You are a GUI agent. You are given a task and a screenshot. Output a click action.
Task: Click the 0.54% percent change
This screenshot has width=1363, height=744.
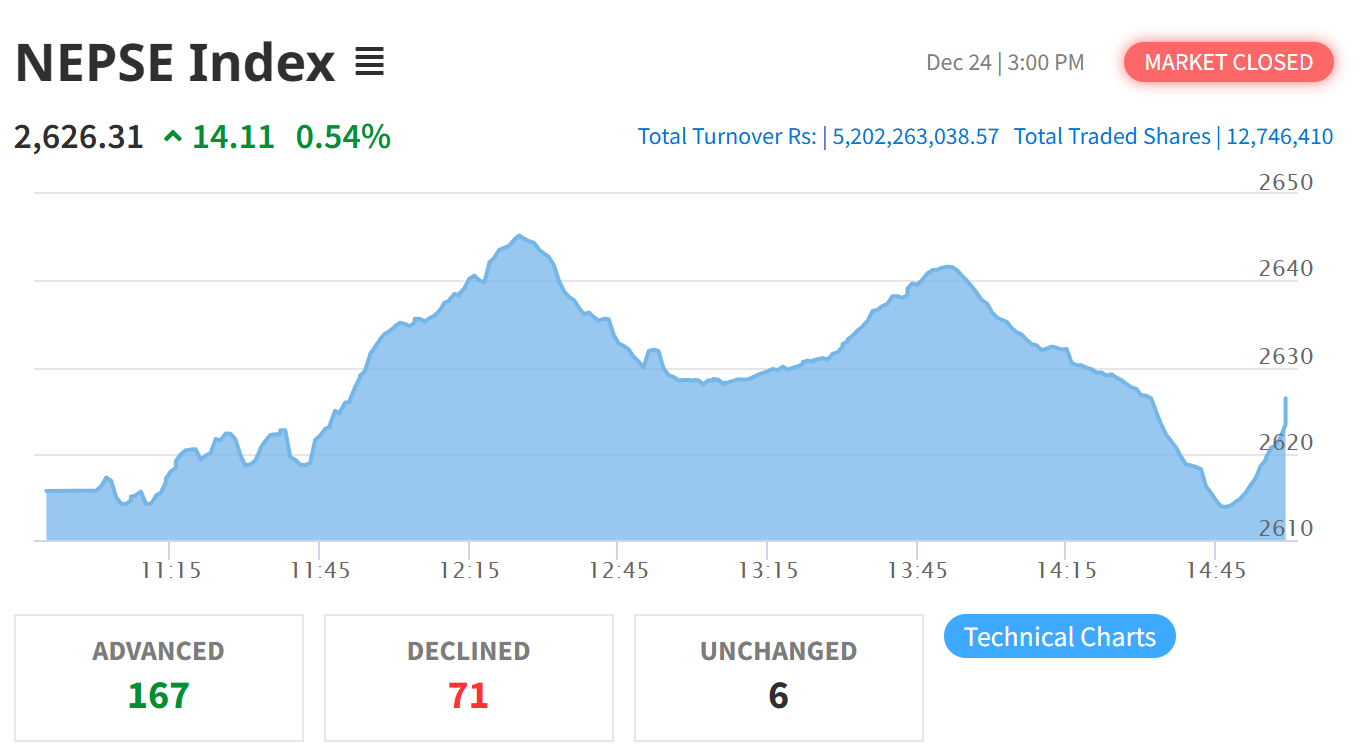pyautogui.click(x=343, y=137)
